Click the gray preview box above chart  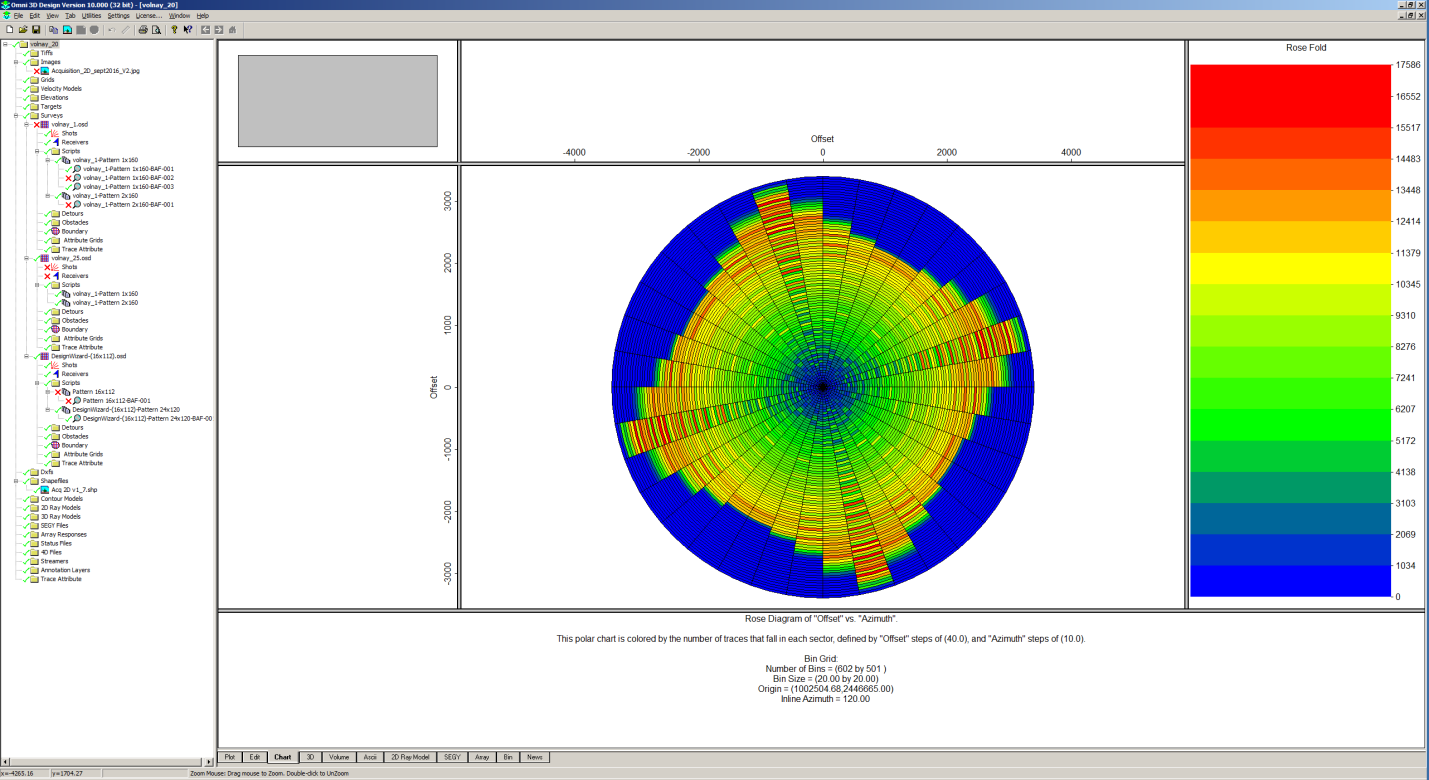[x=337, y=100]
